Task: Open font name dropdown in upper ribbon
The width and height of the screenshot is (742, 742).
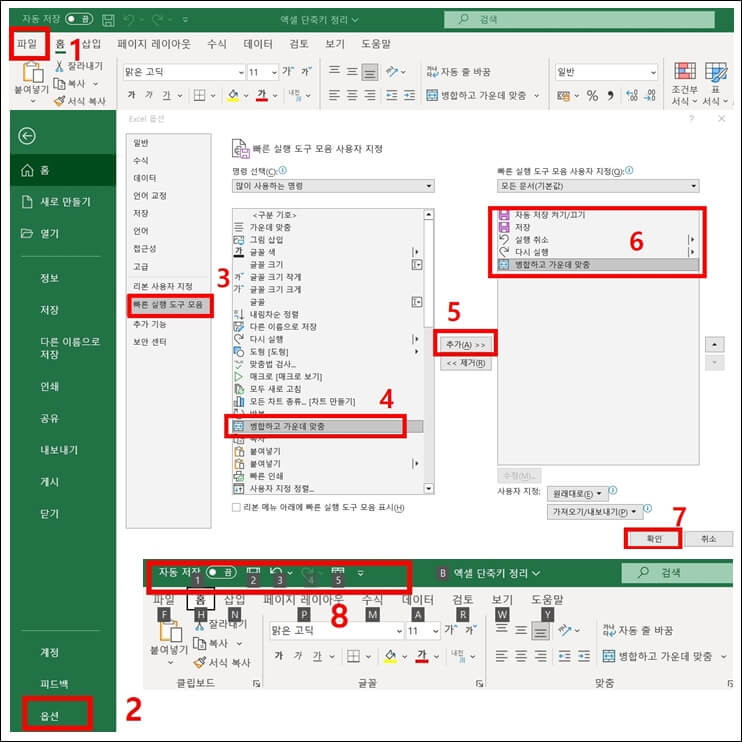Action: pyautogui.click(x=241, y=72)
